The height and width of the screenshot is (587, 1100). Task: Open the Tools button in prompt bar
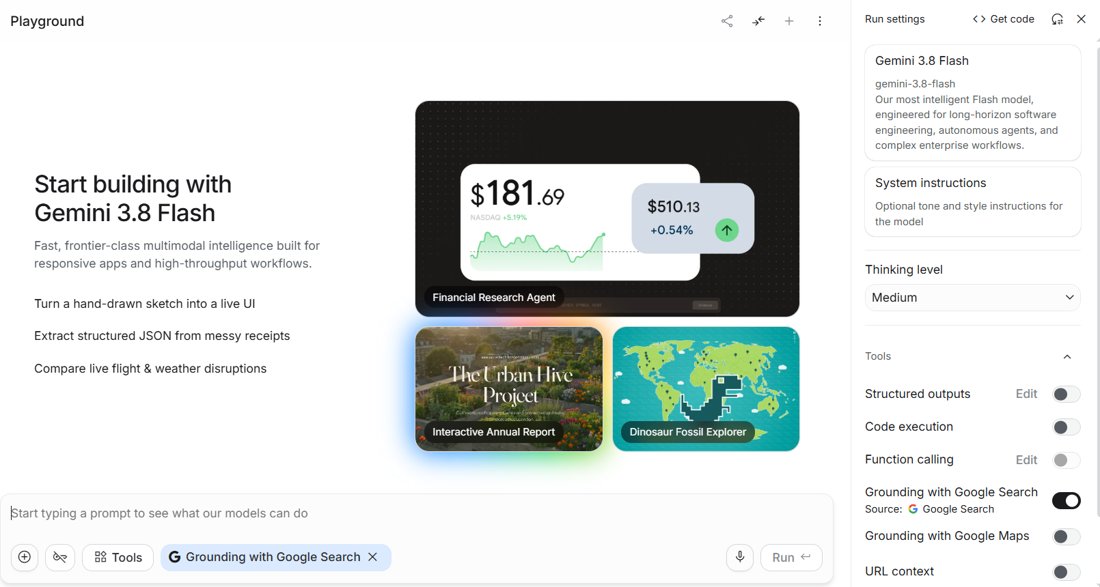point(118,557)
